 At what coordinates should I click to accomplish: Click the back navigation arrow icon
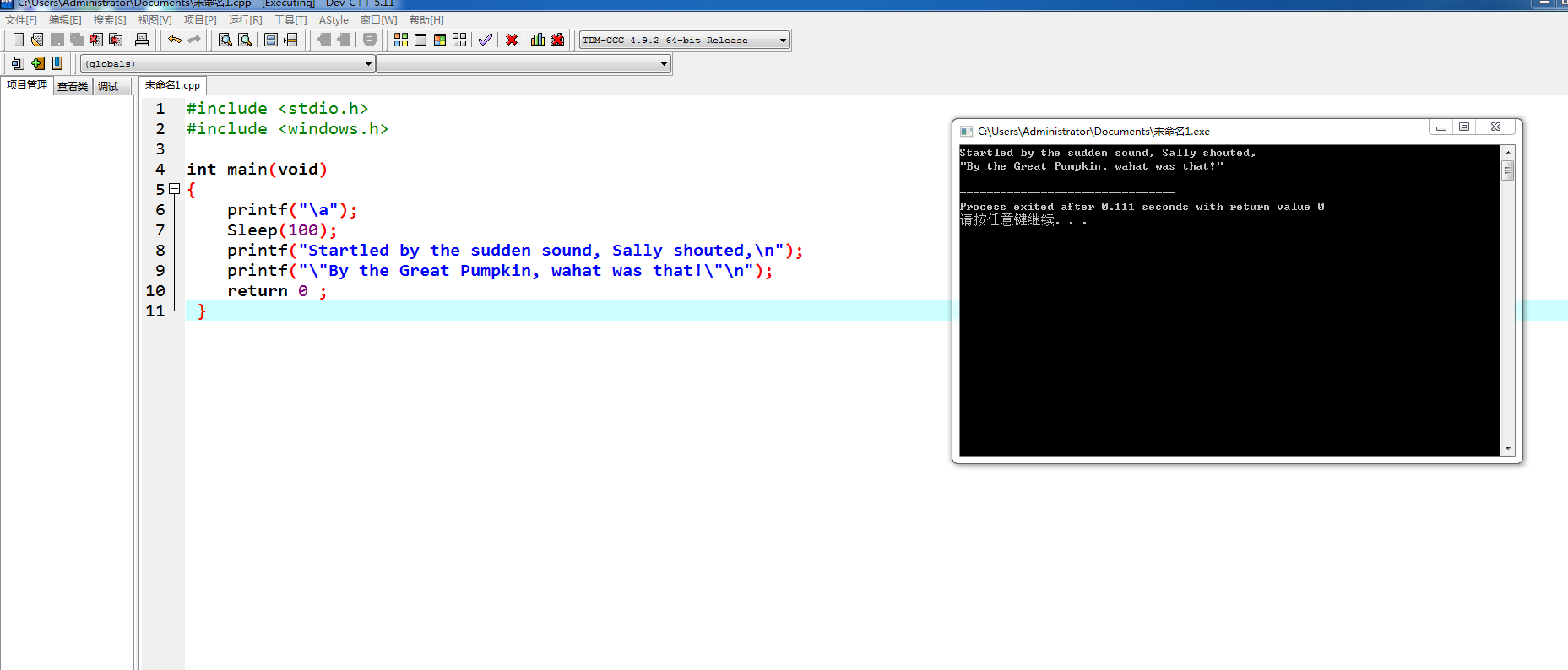click(324, 40)
